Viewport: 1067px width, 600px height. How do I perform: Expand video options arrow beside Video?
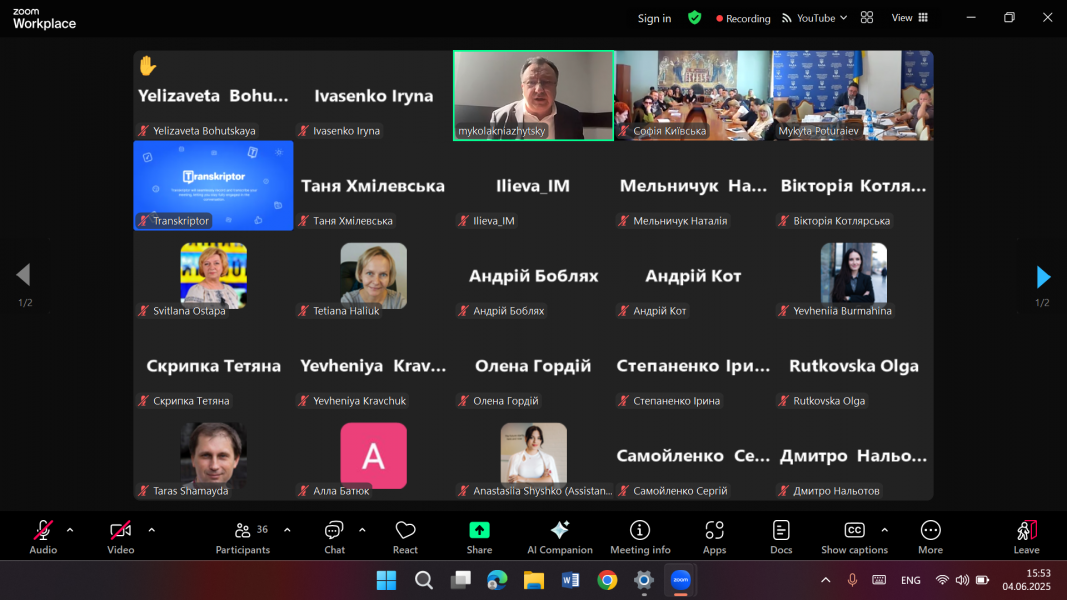(151, 530)
